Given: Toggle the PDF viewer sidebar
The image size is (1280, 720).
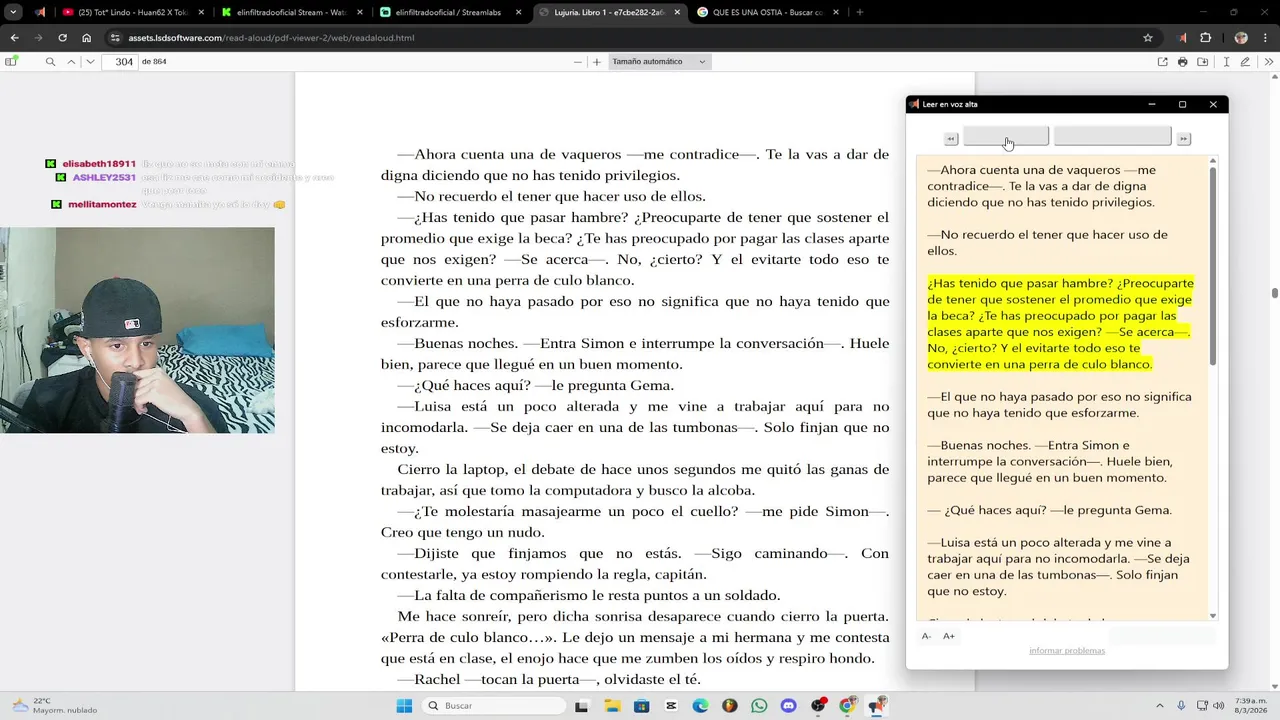Looking at the screenshot, I should pos(11,62).
